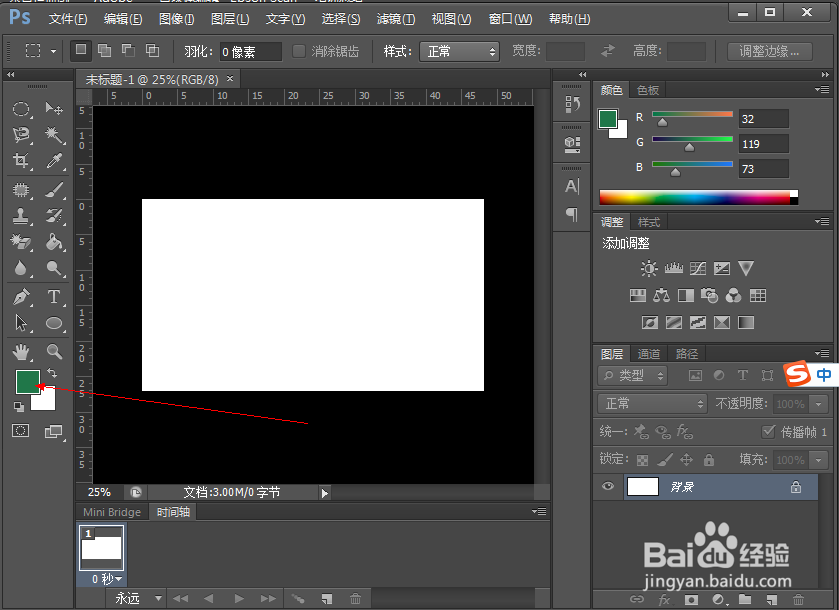Select the Lasso tool
This screenshot has height=610, width=839.
(x=21, y=134)
